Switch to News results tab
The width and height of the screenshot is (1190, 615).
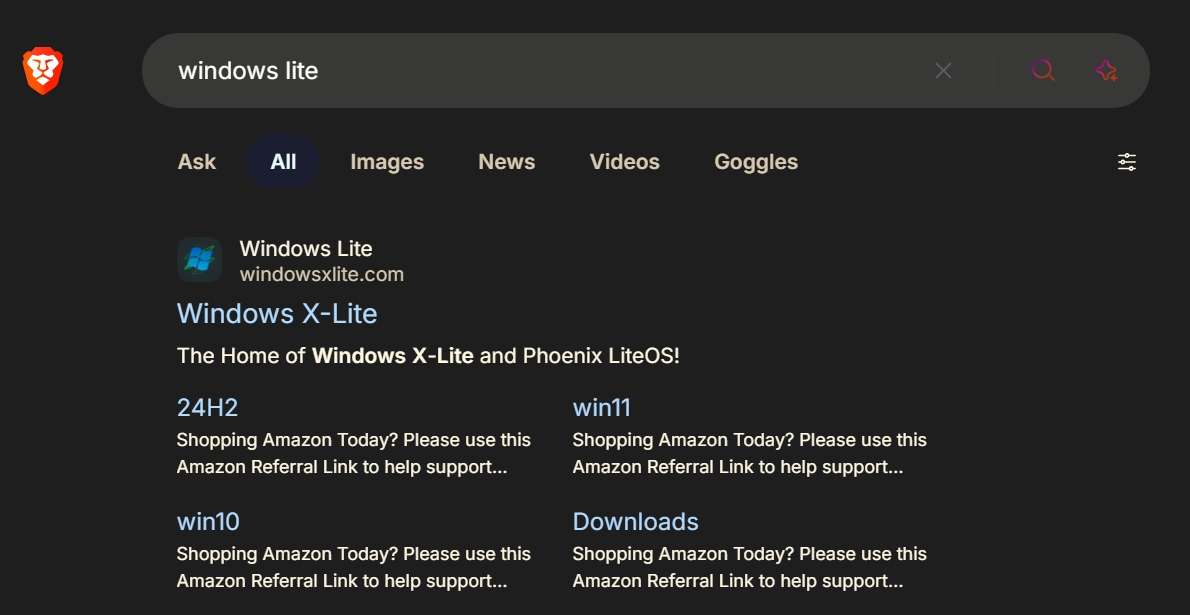pos(507,162)
